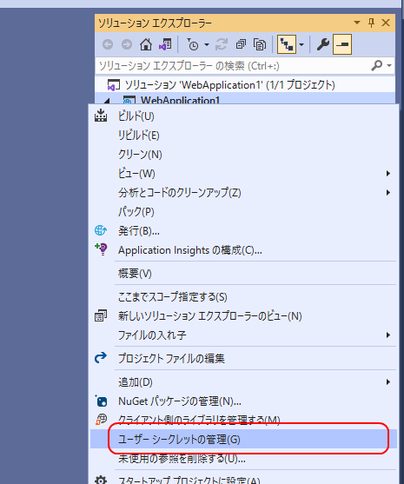The width and height of the screenshot is (404, 484).
Task: Toggle the pin auto-hide icon in title bar
Action: 371,23
